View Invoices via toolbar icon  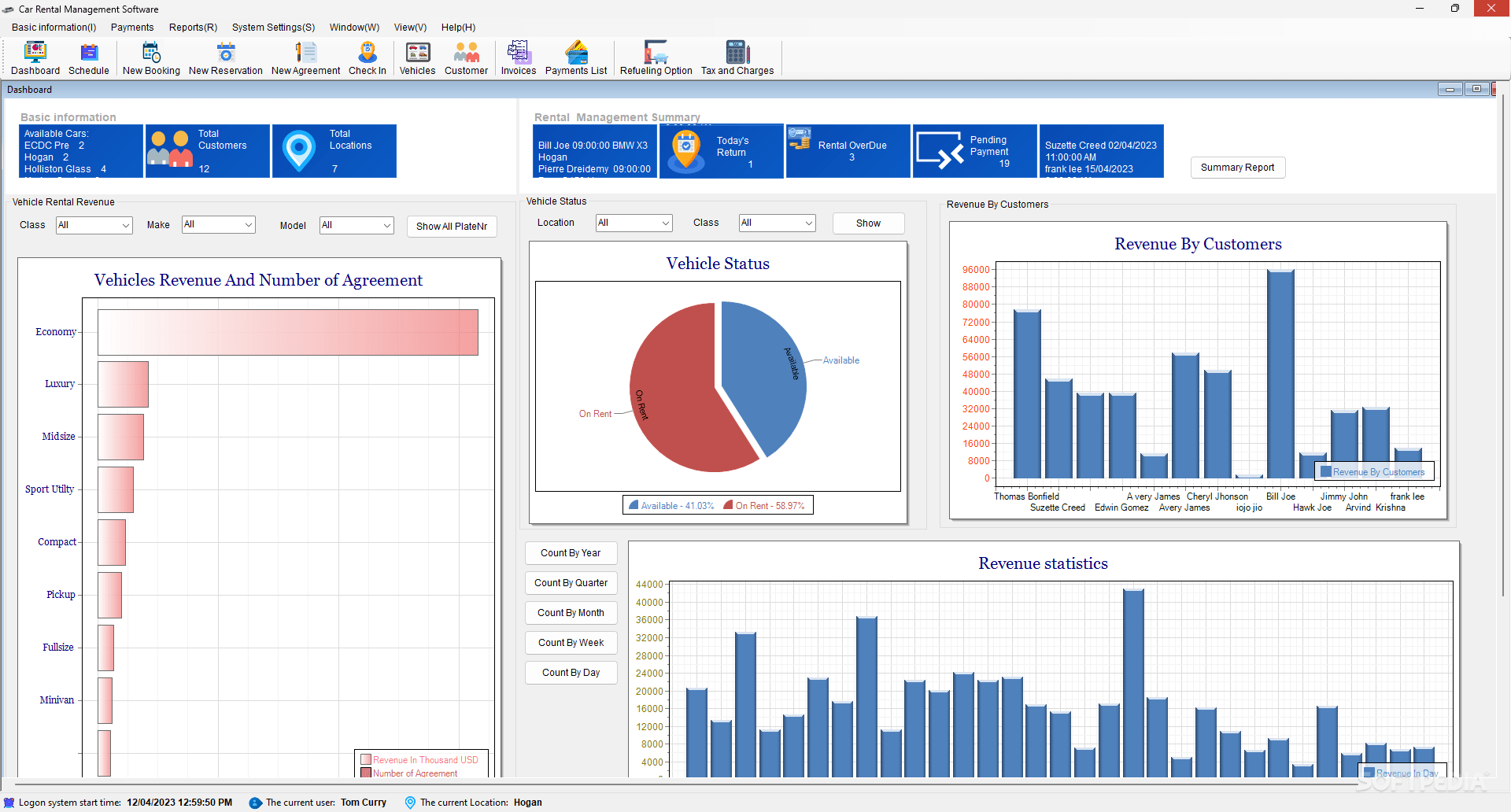pyautogui.click(x=518, y=57)
